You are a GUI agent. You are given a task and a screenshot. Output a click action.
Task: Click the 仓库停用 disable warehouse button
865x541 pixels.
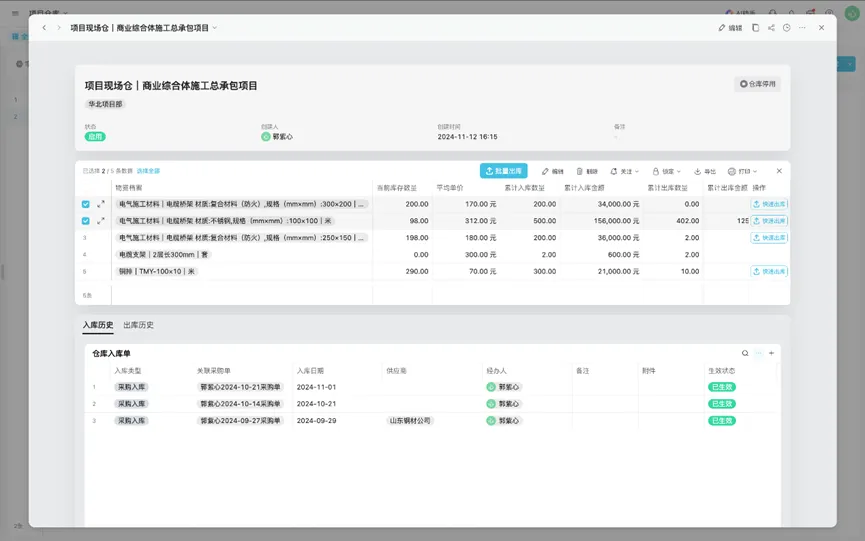tap(757, 84)
